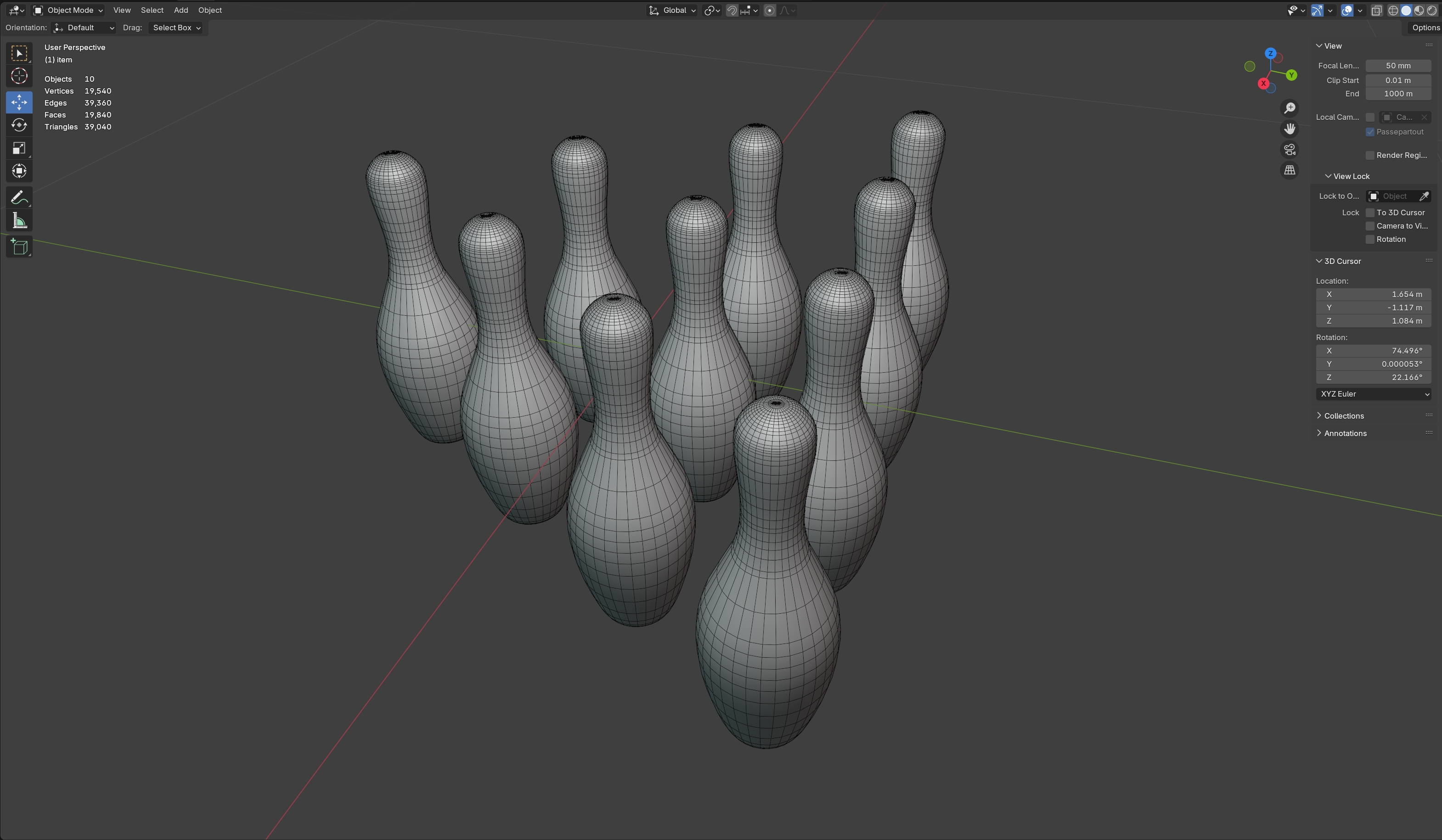Choose the Measure tool
This screenshot has width=1442, height=840.
[x=19, y=221]
